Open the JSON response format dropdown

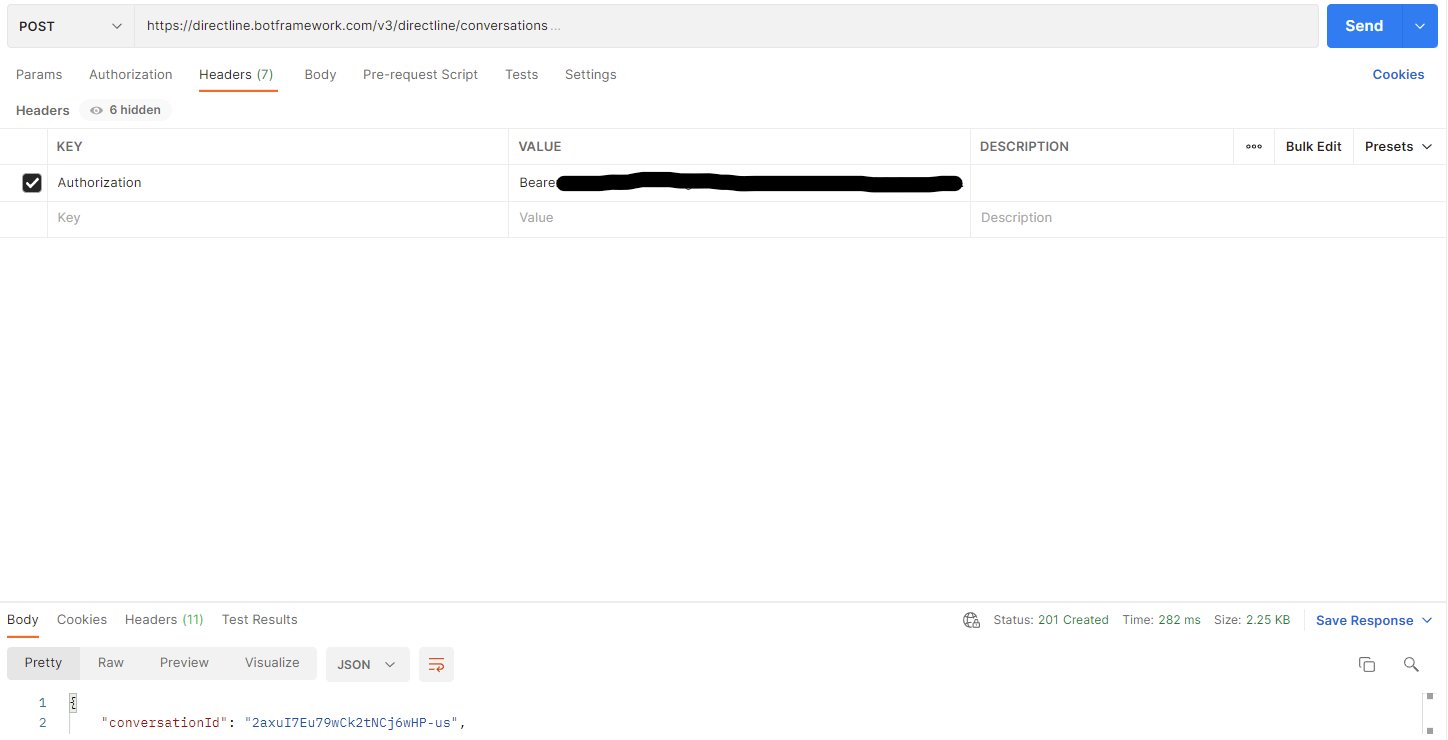367,664
